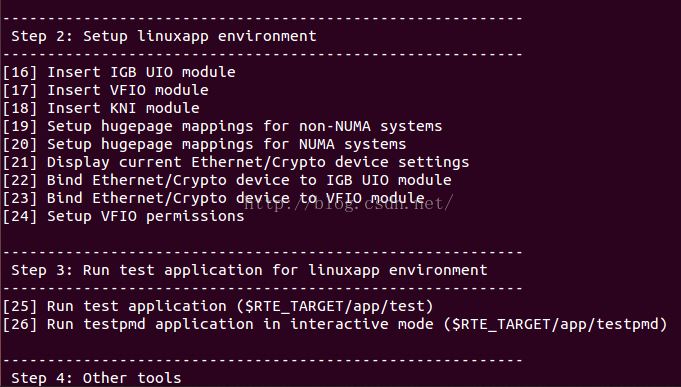Click the $RTE_TARGET/app/testpmd path text

coord(555,324)
